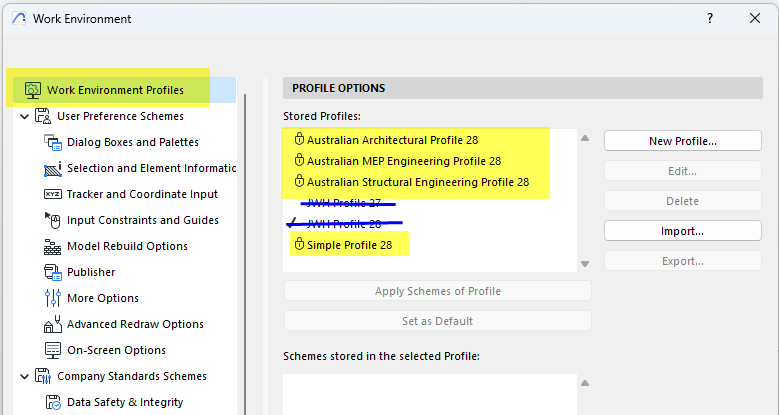This screenshot has height=415, width=779.
Task: Click the More Options sliders icon
Action: [x=53, y=298]
